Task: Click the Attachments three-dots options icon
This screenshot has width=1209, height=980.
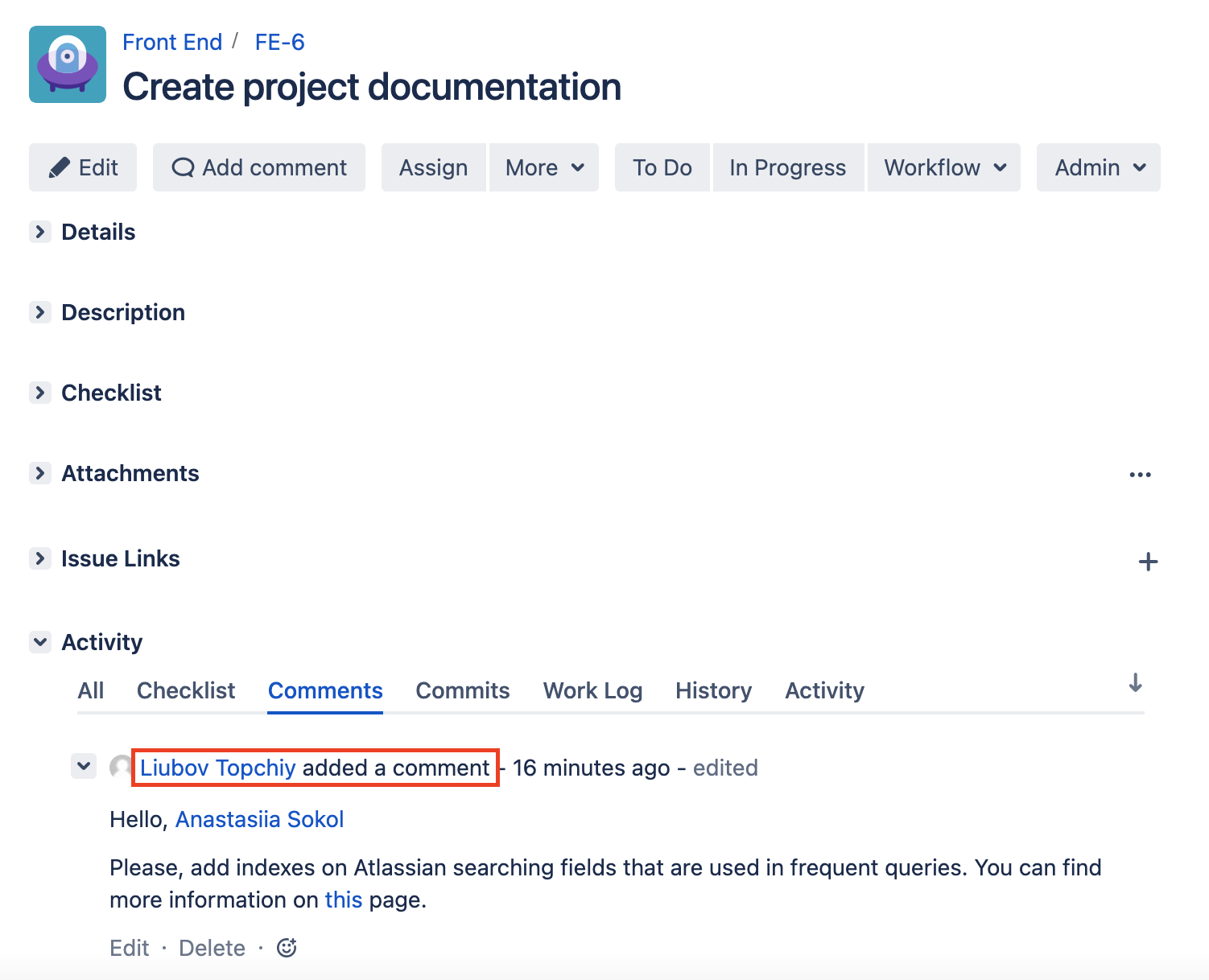Action: pyautogui.click(x=1140, y=475)
